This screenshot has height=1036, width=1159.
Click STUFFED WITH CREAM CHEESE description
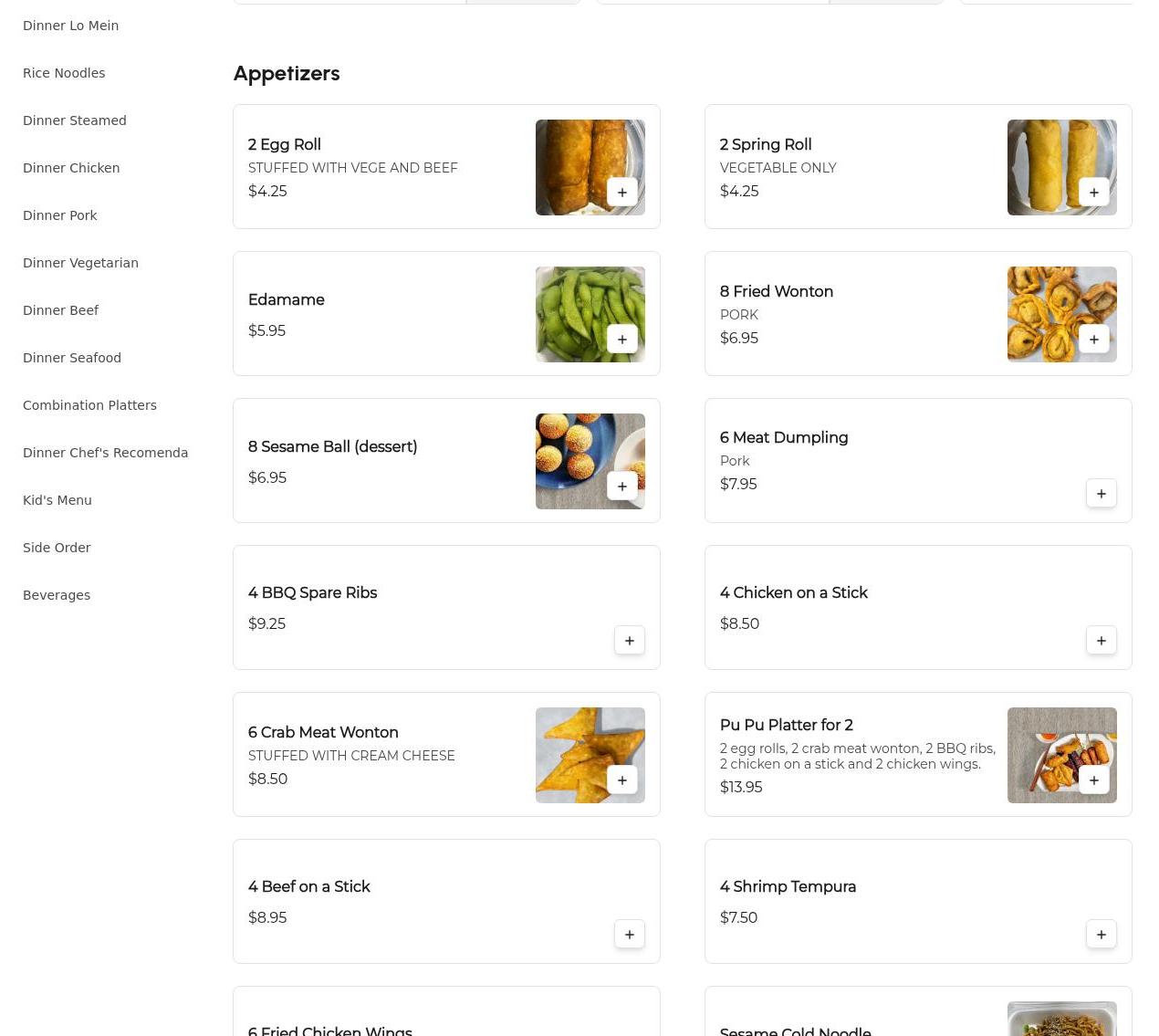(351, 756)
